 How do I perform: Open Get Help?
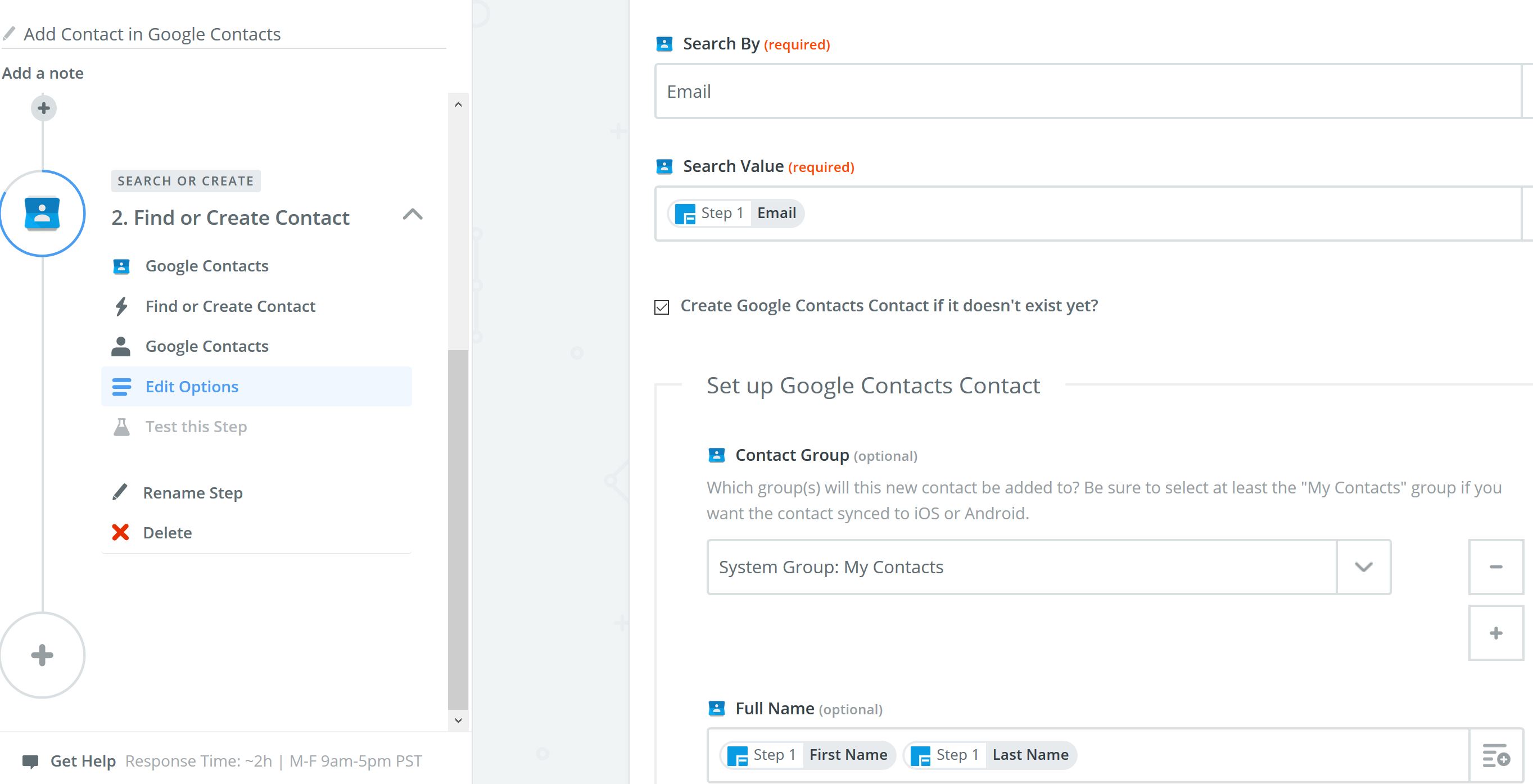click(83, 761)
